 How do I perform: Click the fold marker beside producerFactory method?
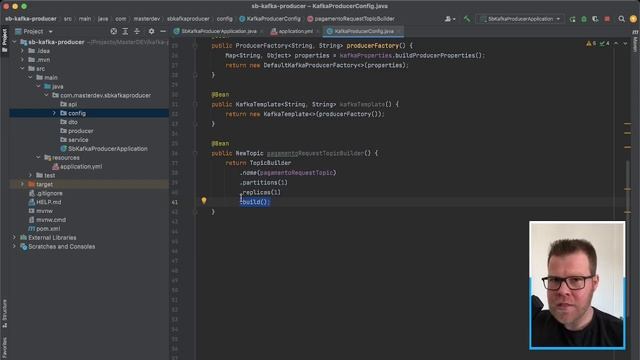(195, 46)
